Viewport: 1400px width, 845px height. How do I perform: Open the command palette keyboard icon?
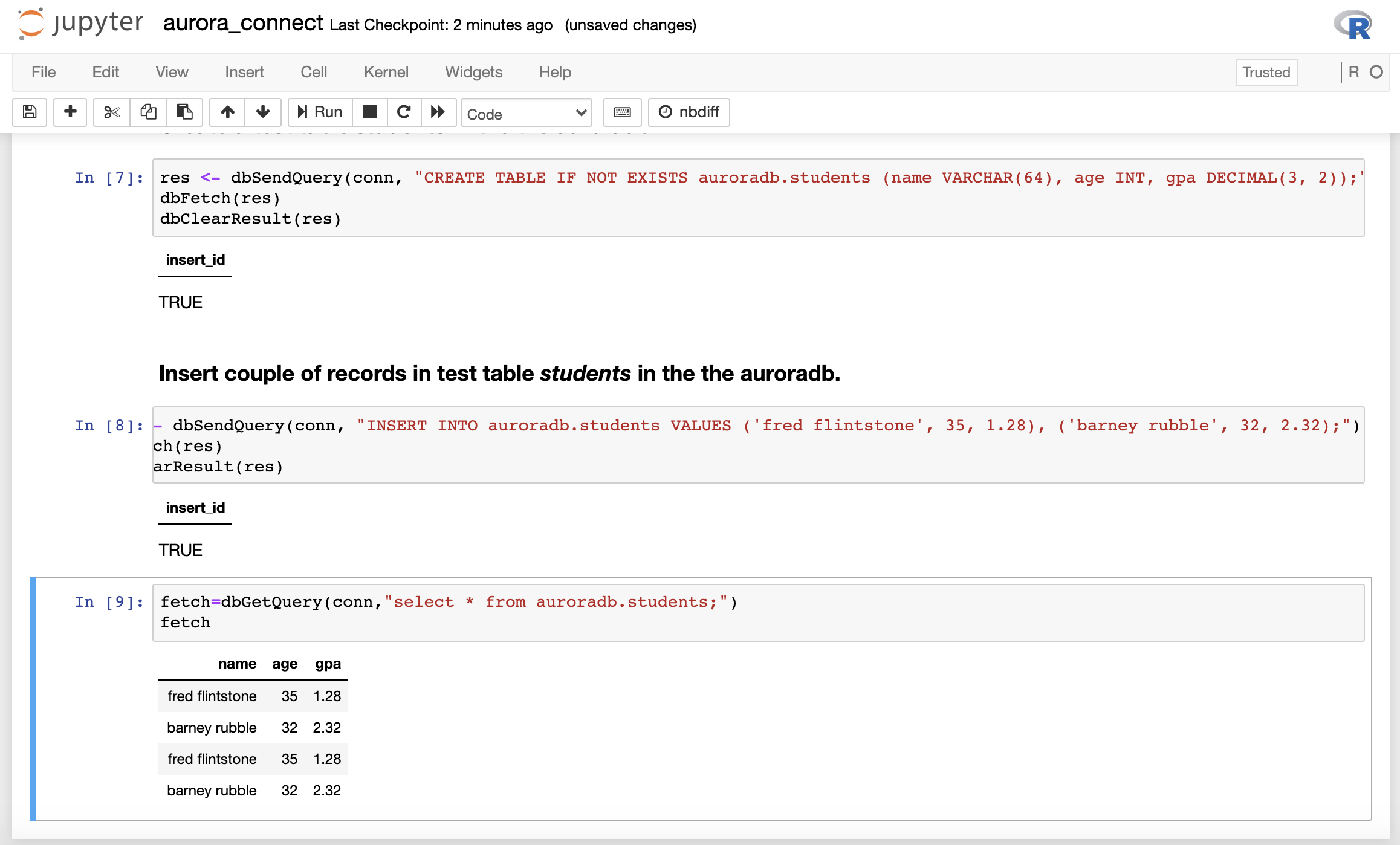click(x=623, y=112)
